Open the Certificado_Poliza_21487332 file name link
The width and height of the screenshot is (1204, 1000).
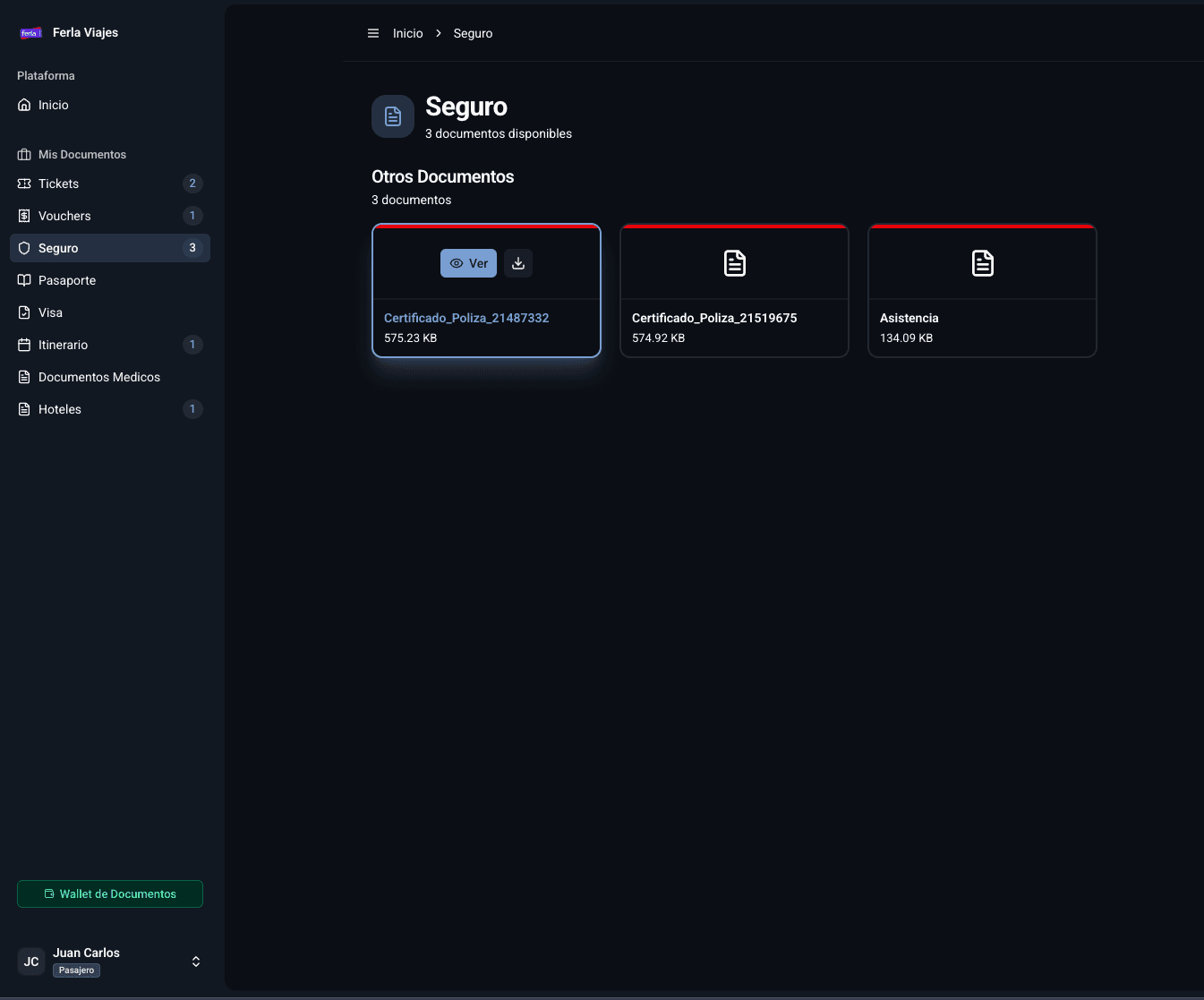466,318
